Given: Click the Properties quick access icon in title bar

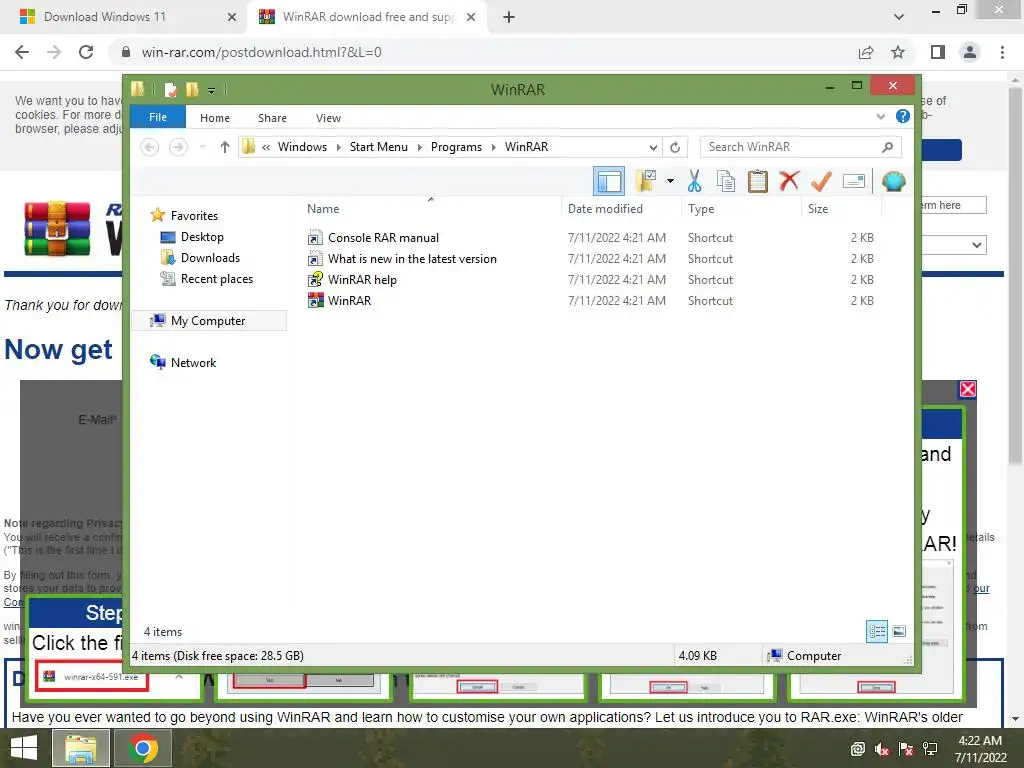Looking at the screenshot, I should 170,89.
